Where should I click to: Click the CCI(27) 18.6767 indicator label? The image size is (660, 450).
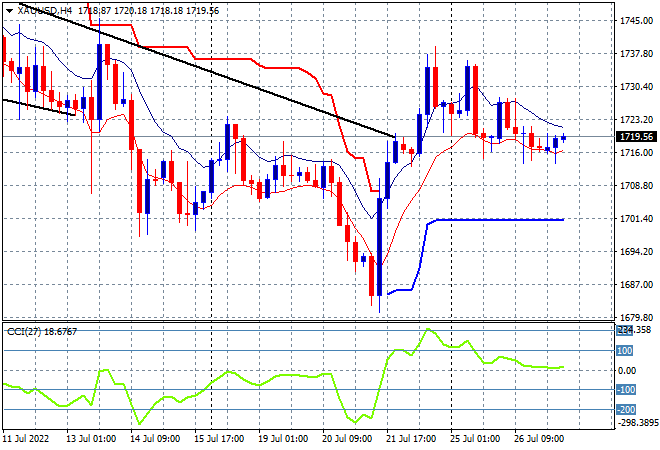coord(42,332)
